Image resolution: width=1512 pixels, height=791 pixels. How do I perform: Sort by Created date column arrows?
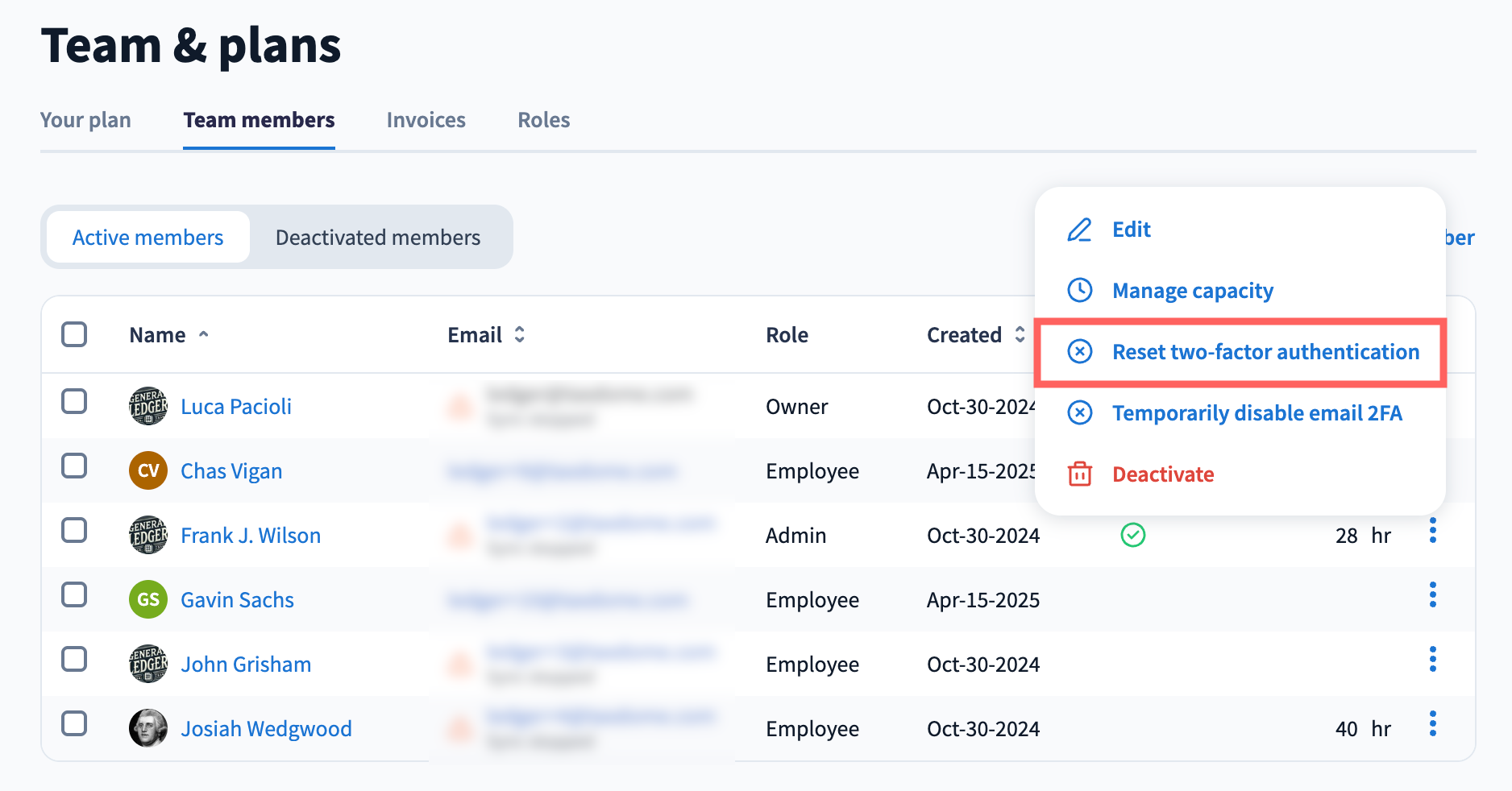[1020, 334]
